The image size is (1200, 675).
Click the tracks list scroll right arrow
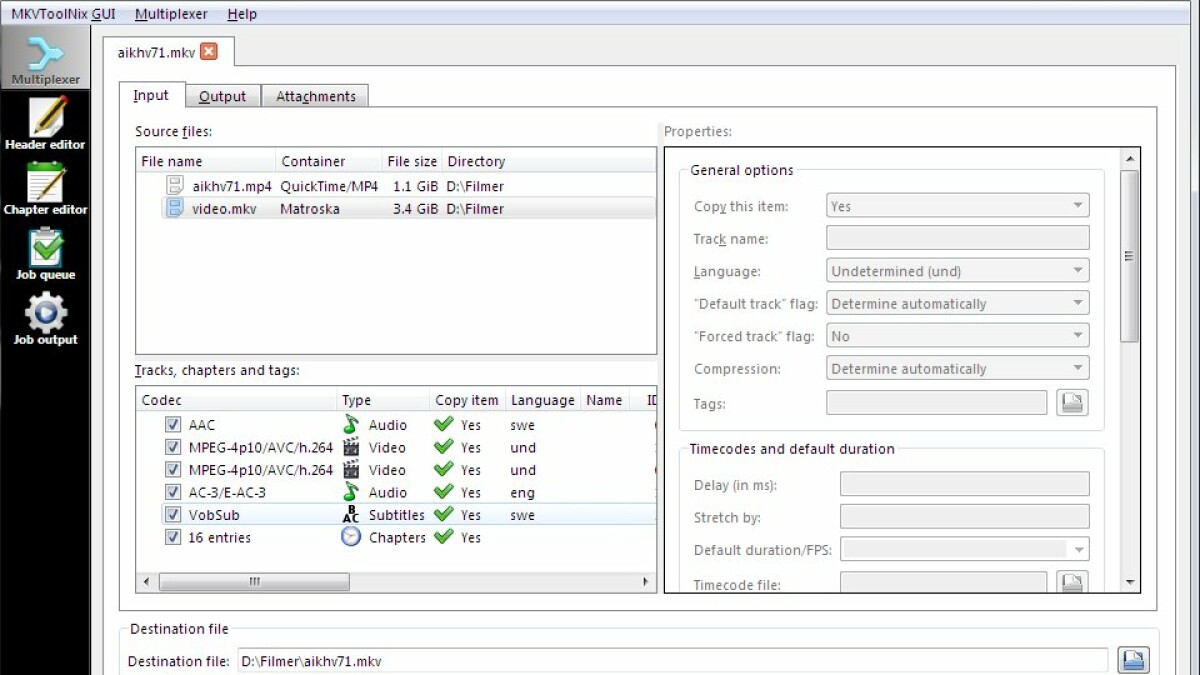(647, 581)
